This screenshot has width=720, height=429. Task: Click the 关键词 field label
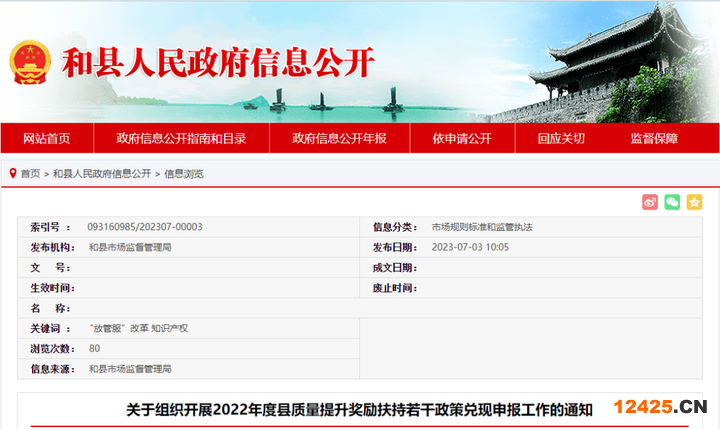51,328
